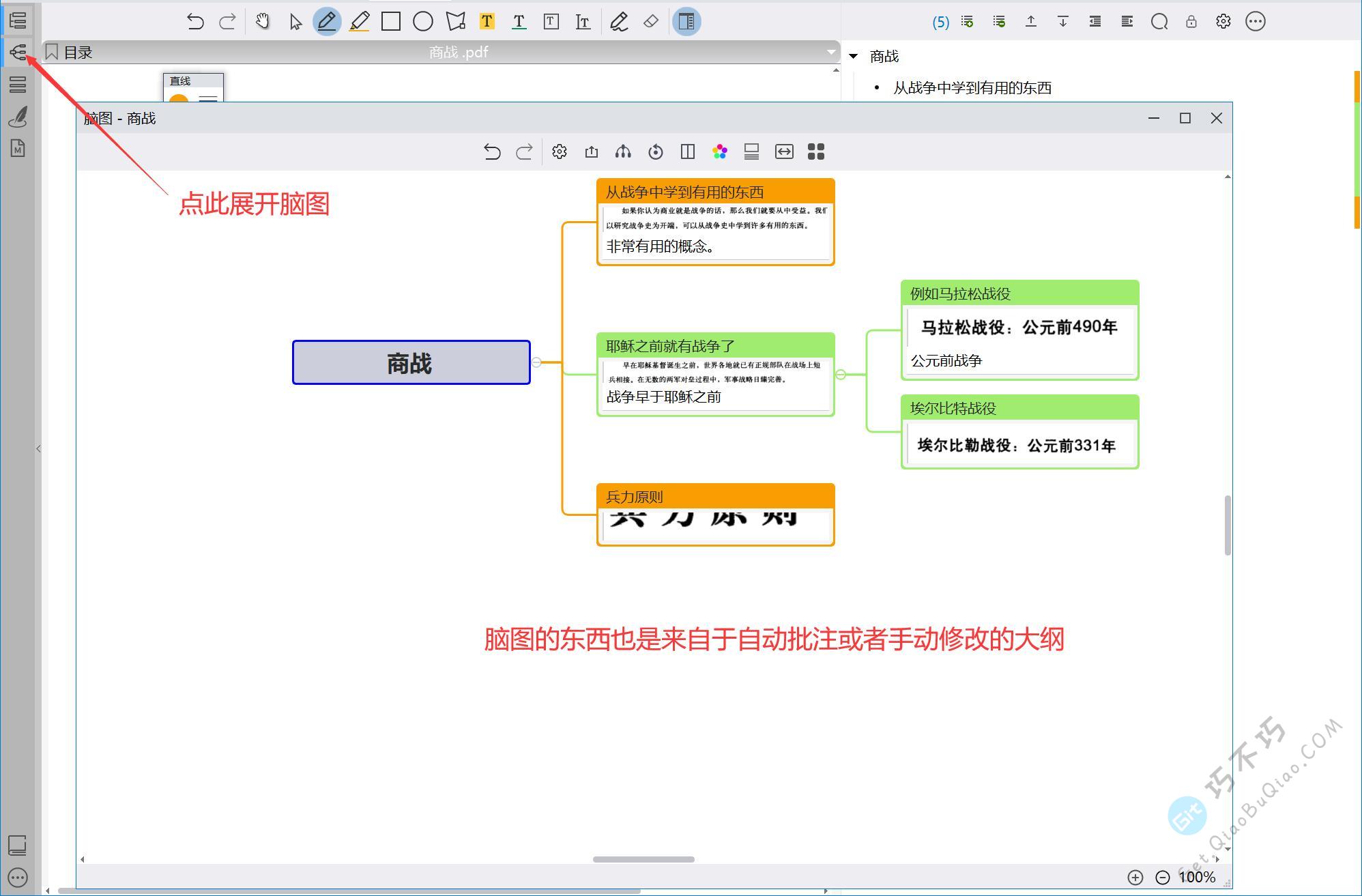Select the yellow text highlight tool
This screenshot has height=896, width=1362.
point(487,21)
